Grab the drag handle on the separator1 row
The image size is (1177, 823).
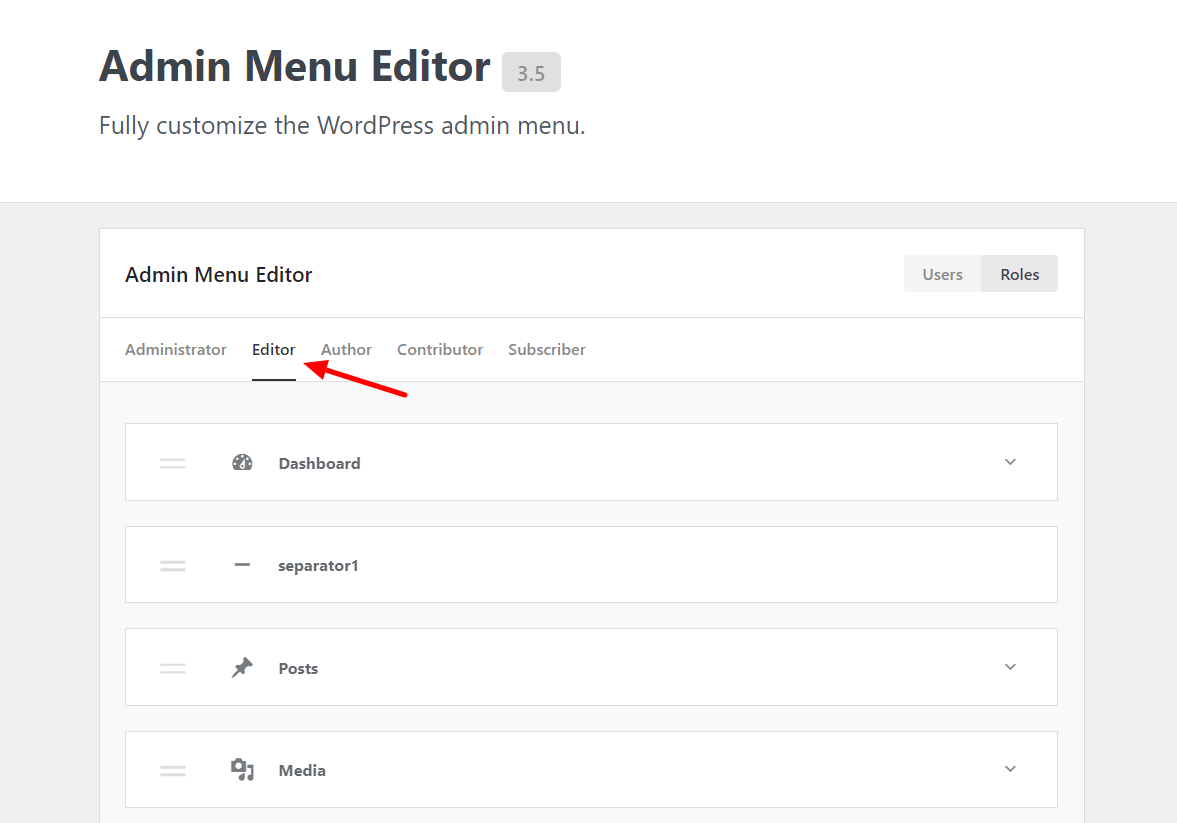point(173,565)
